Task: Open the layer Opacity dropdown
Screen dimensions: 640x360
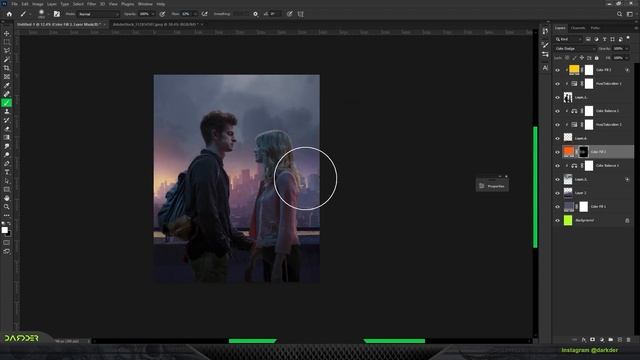Action: (x=627, y=49)
